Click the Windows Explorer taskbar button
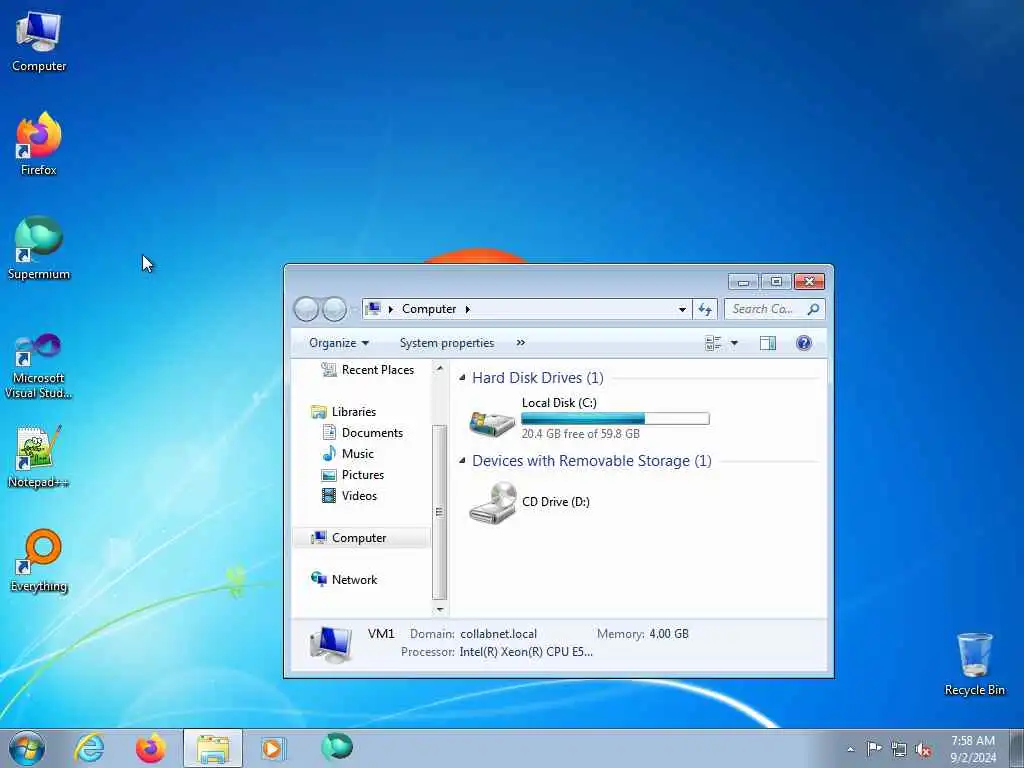The width and height of the screenshot is (1024, 768). pyautogui.click(x=213, y=748)
